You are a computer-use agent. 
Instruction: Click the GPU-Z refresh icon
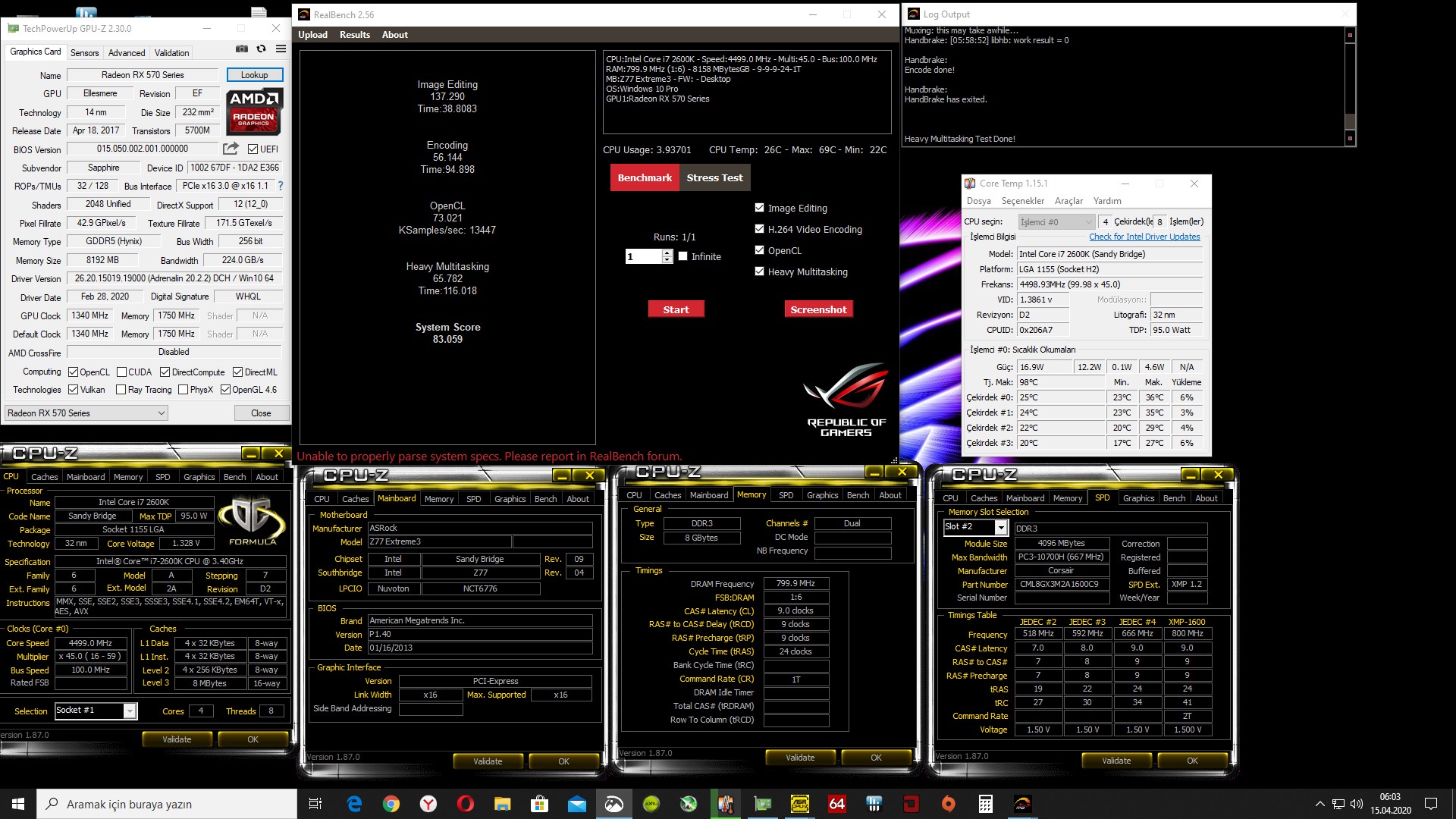coord(262,49)
